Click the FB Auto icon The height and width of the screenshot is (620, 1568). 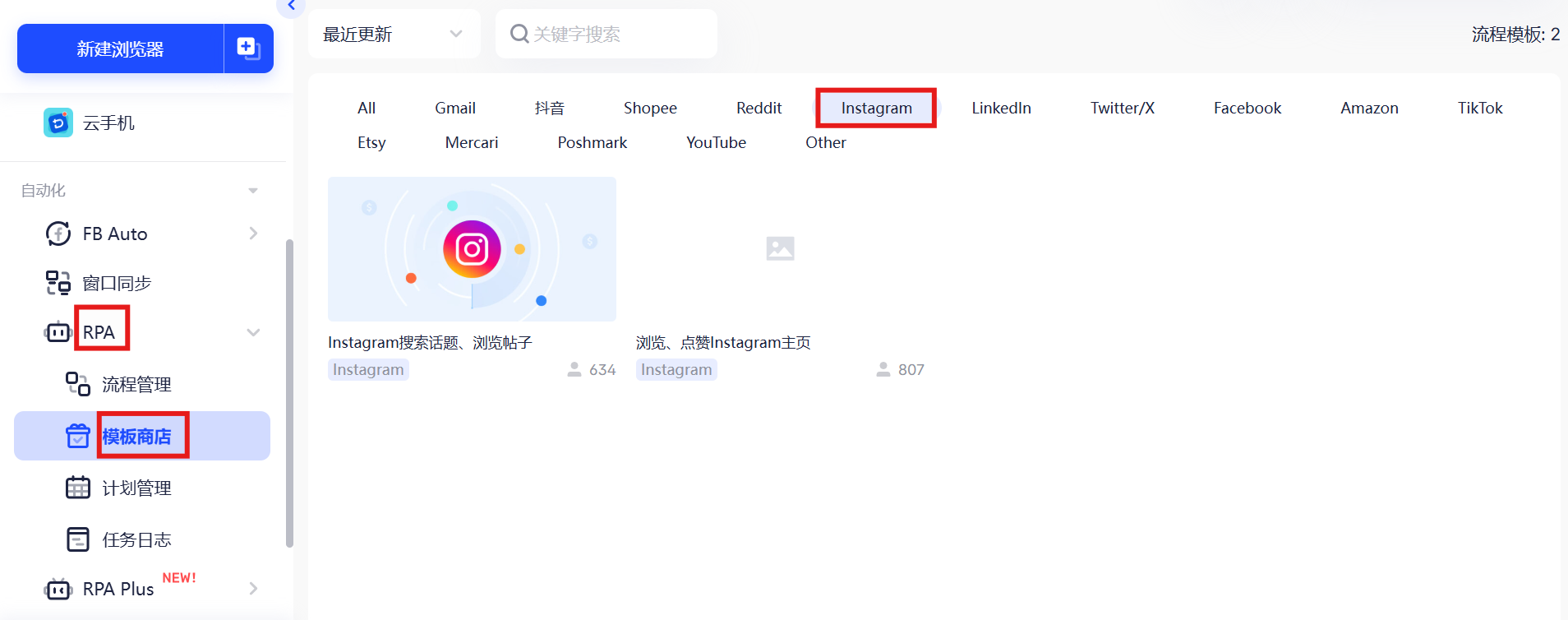pyautogui.click(x=58, y=234)
